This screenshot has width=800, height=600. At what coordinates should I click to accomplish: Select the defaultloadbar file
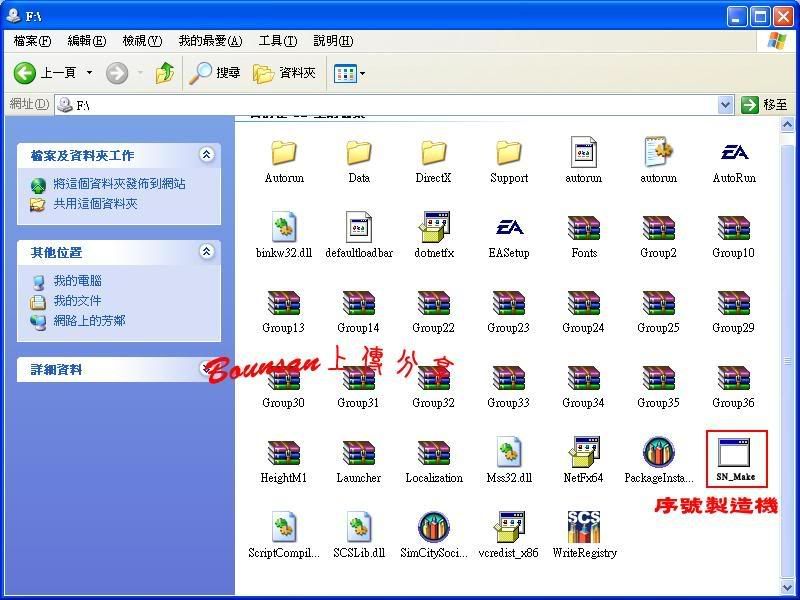click(x=359, y=236)
